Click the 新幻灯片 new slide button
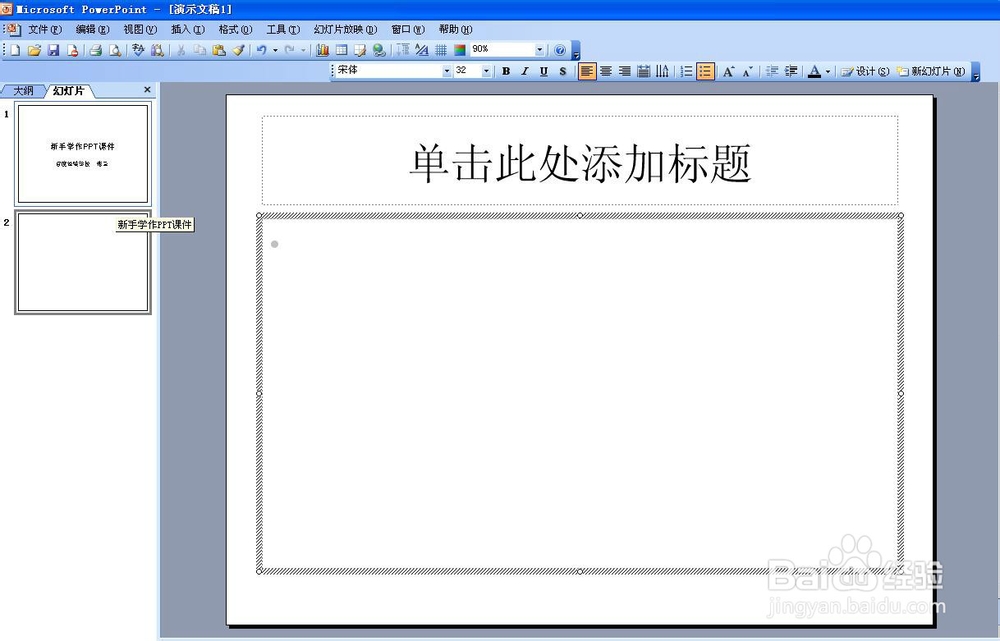1000x641 pixels. click(928, 71)
